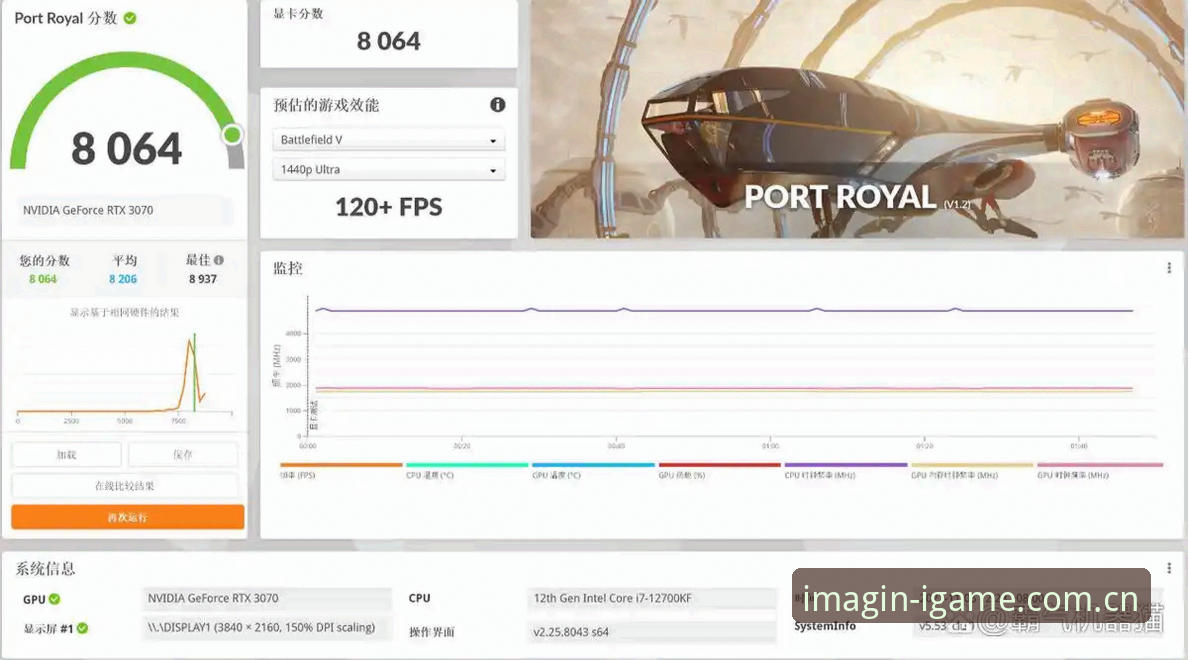This screenshot has width=1188, height=660.
Task: Open the 1440p Ultra resolution dropdown
Action: (388, 169)
